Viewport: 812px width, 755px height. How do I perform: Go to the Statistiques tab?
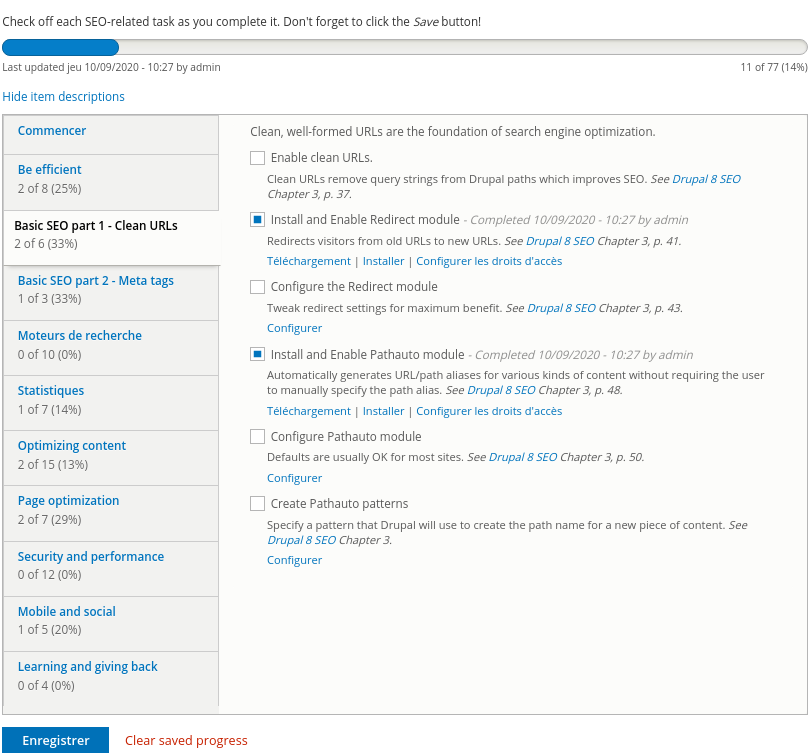[x=51, y=391]
